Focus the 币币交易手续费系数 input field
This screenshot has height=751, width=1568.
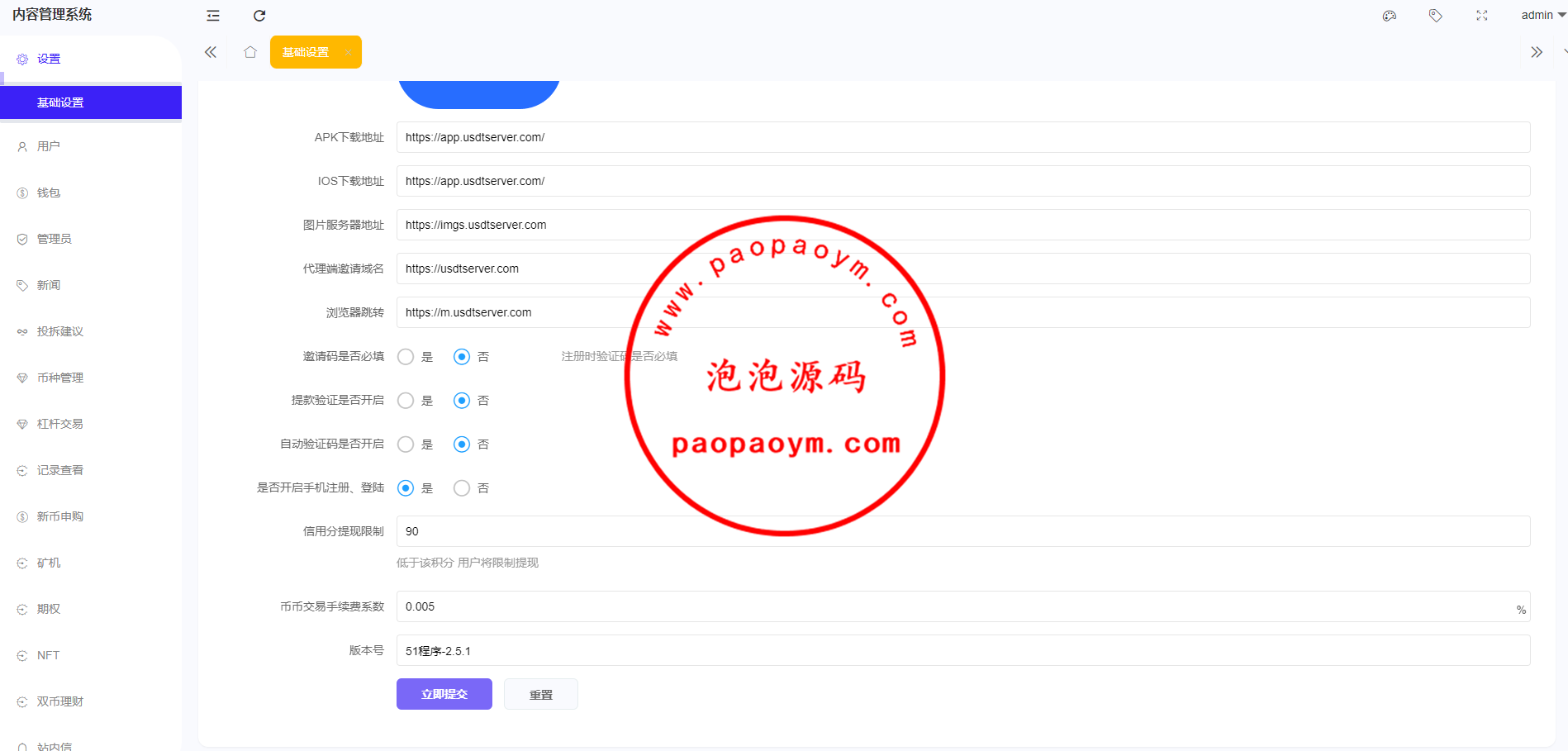click(963, 606)
